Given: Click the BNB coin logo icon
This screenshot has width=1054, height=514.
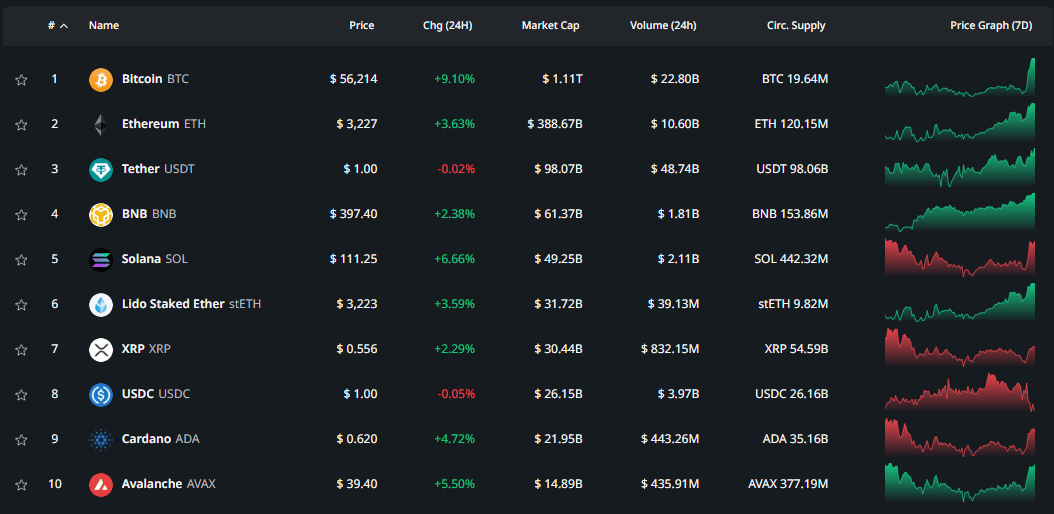Looking at the screenshot, I should pos(101,214).
